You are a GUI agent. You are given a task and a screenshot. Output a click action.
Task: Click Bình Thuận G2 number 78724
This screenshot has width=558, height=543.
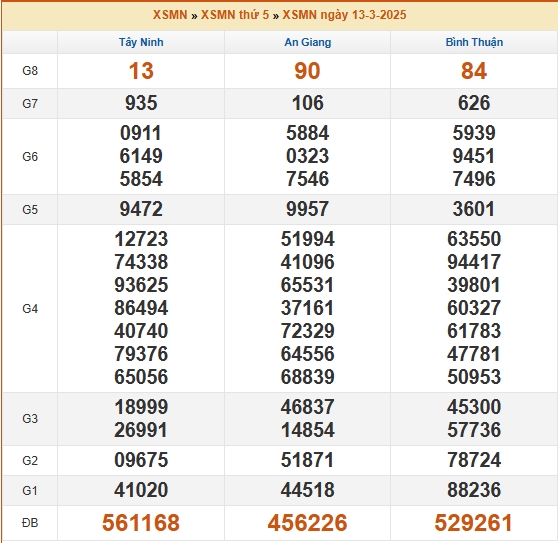coord(474,460)
